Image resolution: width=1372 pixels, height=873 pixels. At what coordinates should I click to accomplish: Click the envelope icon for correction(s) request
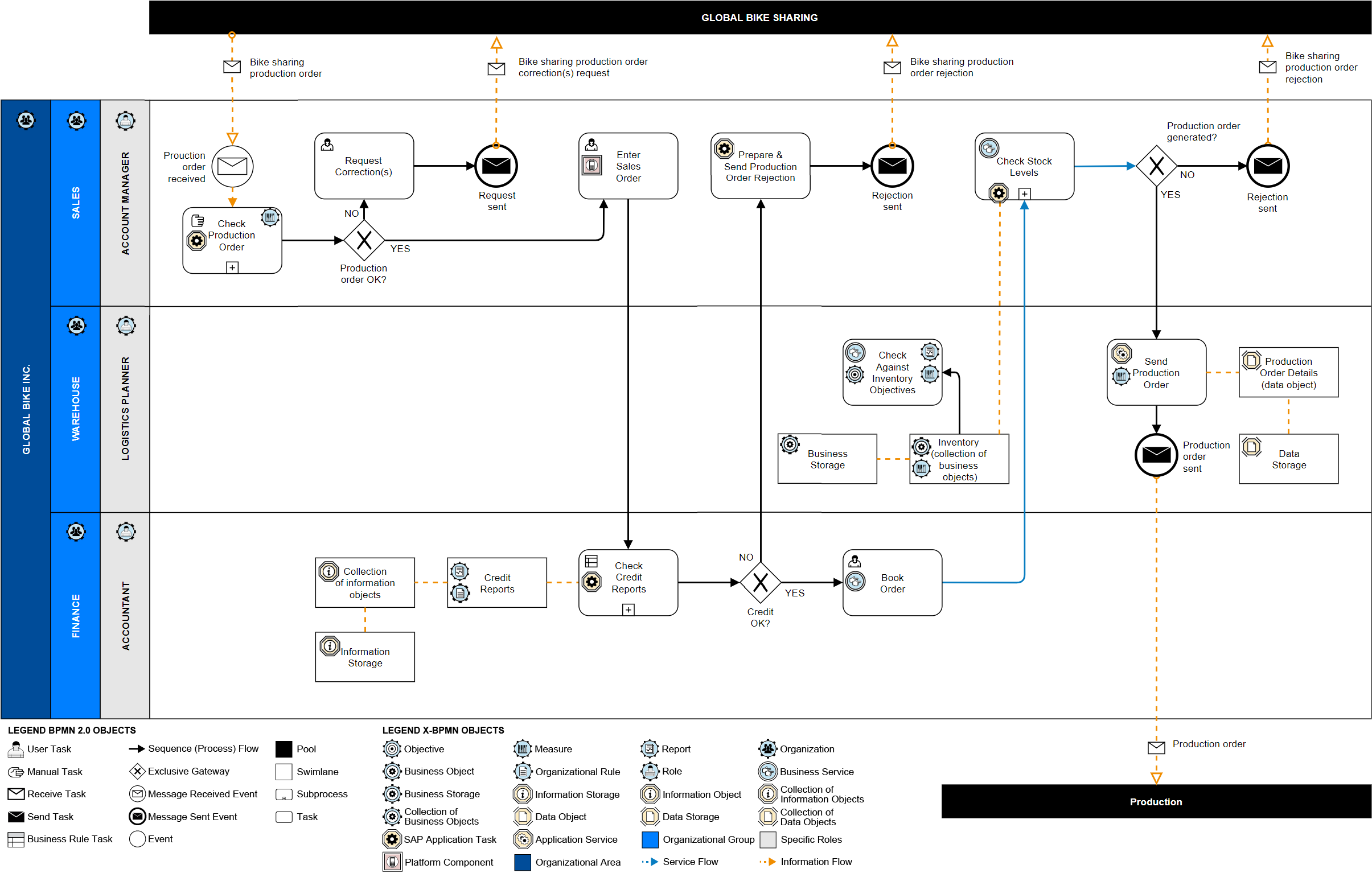coord(496,68)
